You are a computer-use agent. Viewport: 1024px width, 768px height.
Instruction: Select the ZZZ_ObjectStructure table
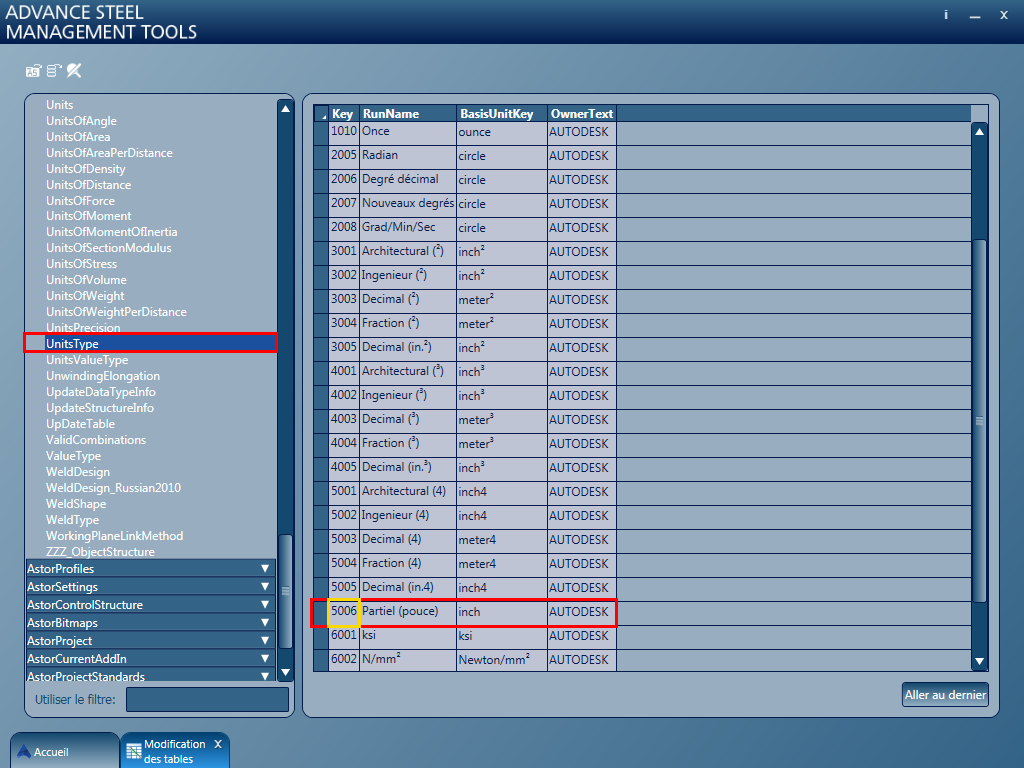[100, 552]
